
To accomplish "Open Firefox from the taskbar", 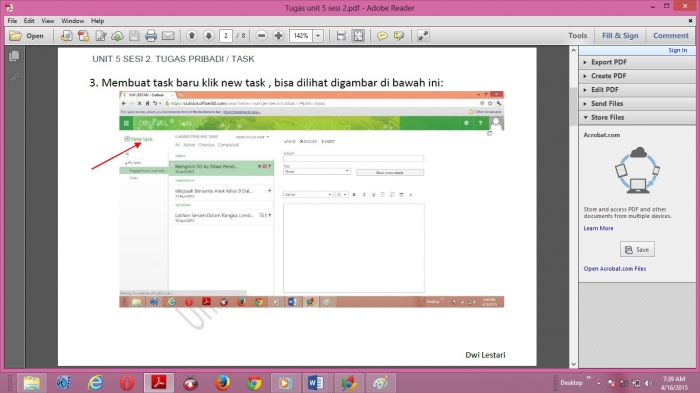I will 222,383.
